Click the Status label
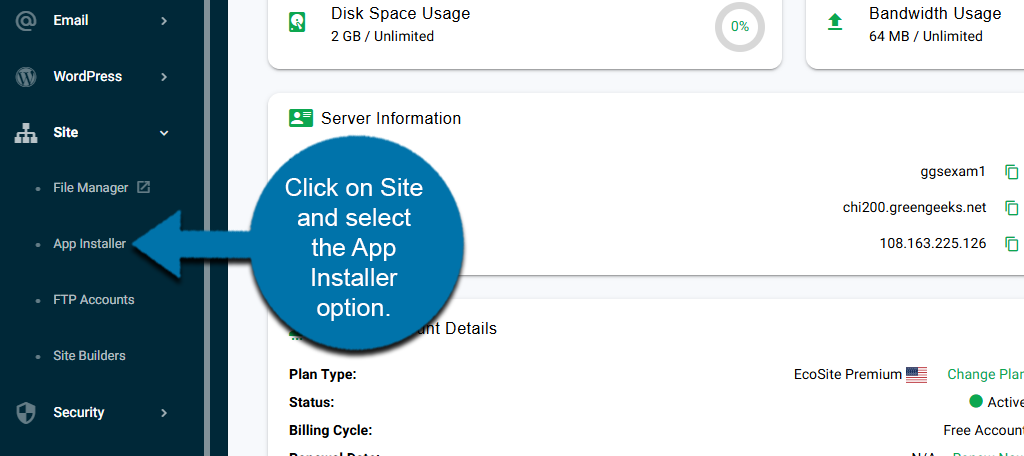 click(x=312, y=402)
